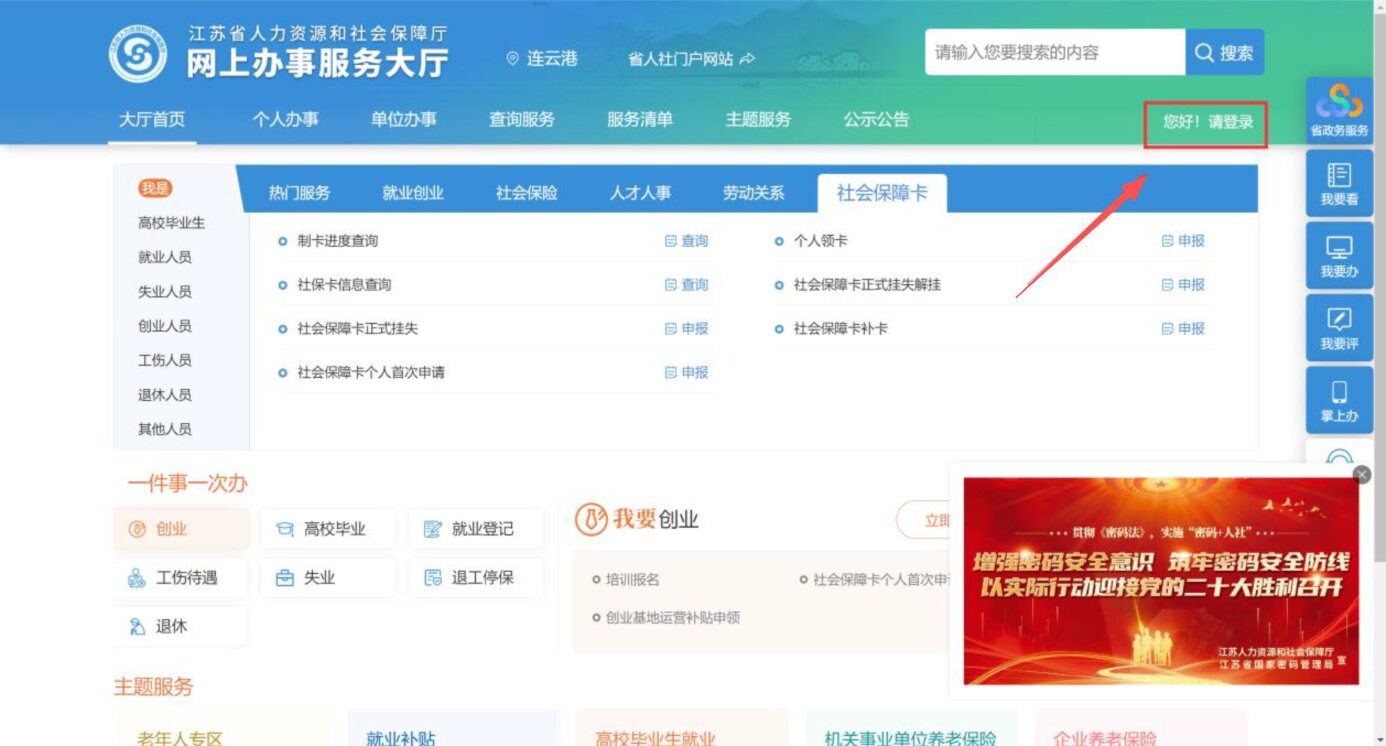
Task: Open the 我要看 sidebar icon
Action: 1339,183
